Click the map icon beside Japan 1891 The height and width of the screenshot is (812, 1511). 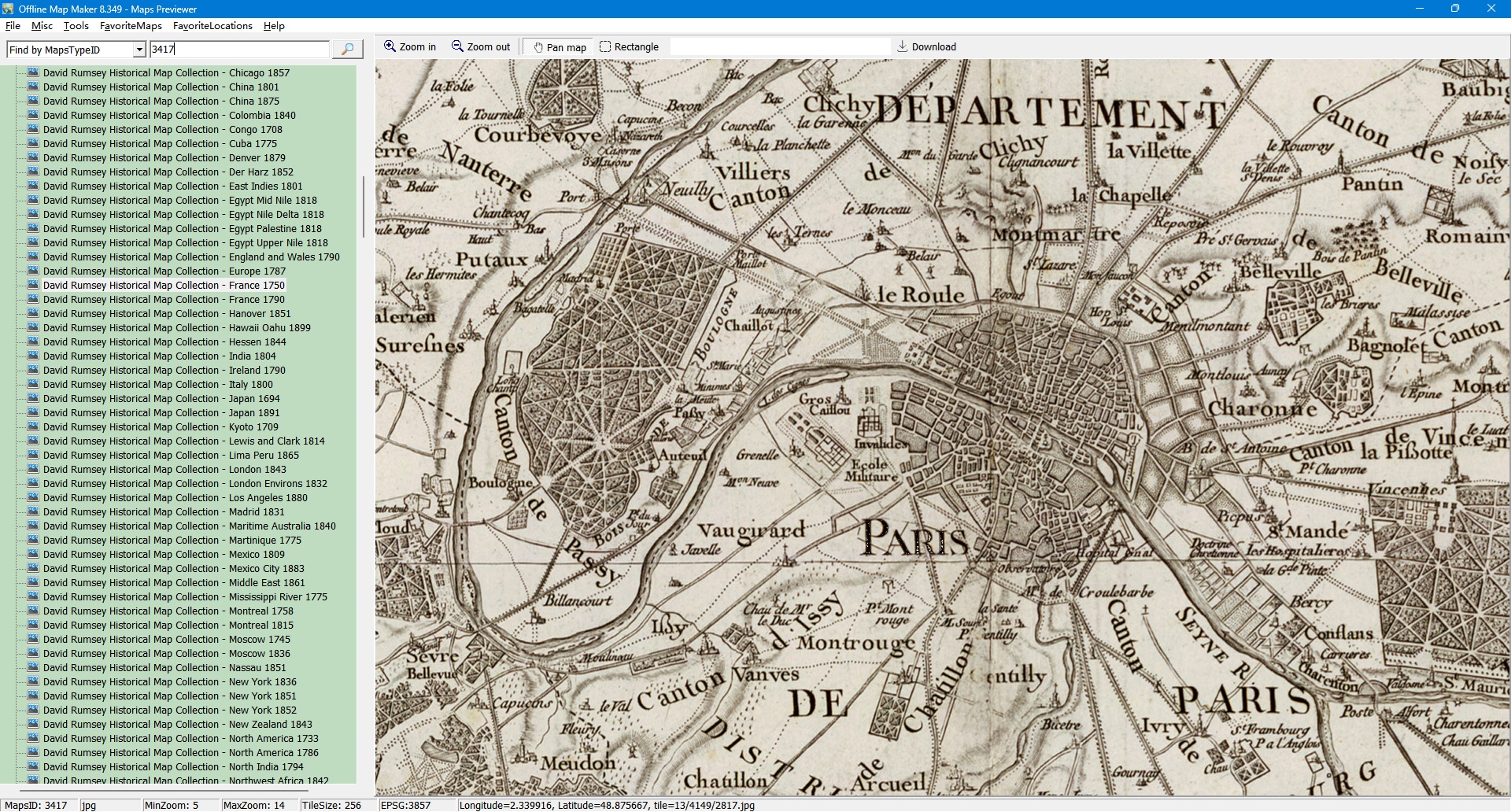33,412
